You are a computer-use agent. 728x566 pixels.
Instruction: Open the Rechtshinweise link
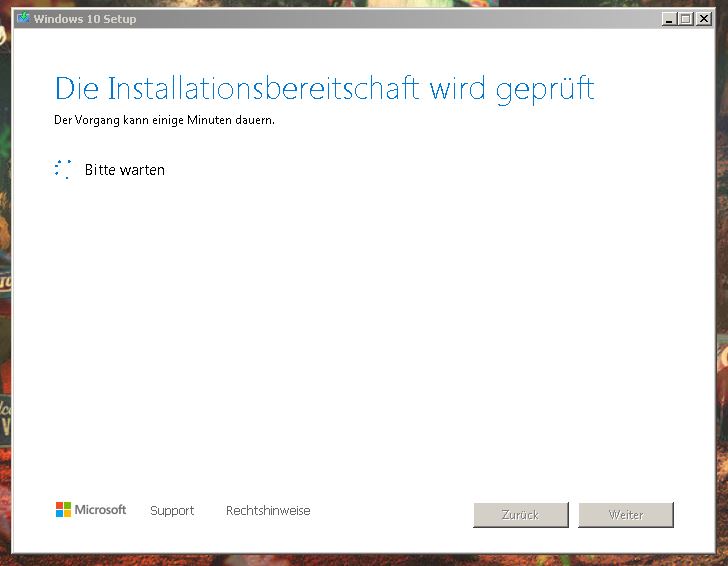268,510
